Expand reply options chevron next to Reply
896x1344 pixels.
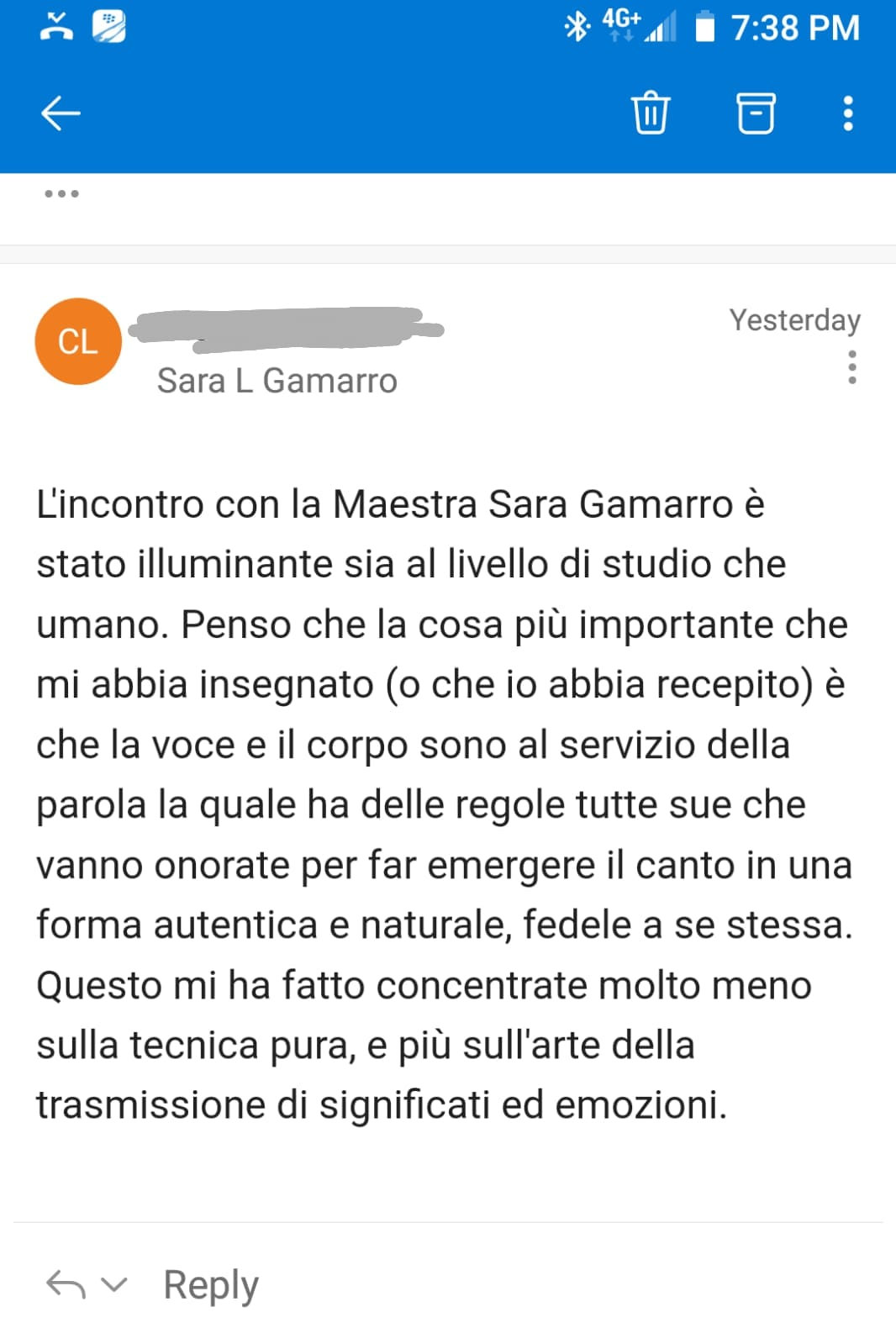pos(113,1284)
